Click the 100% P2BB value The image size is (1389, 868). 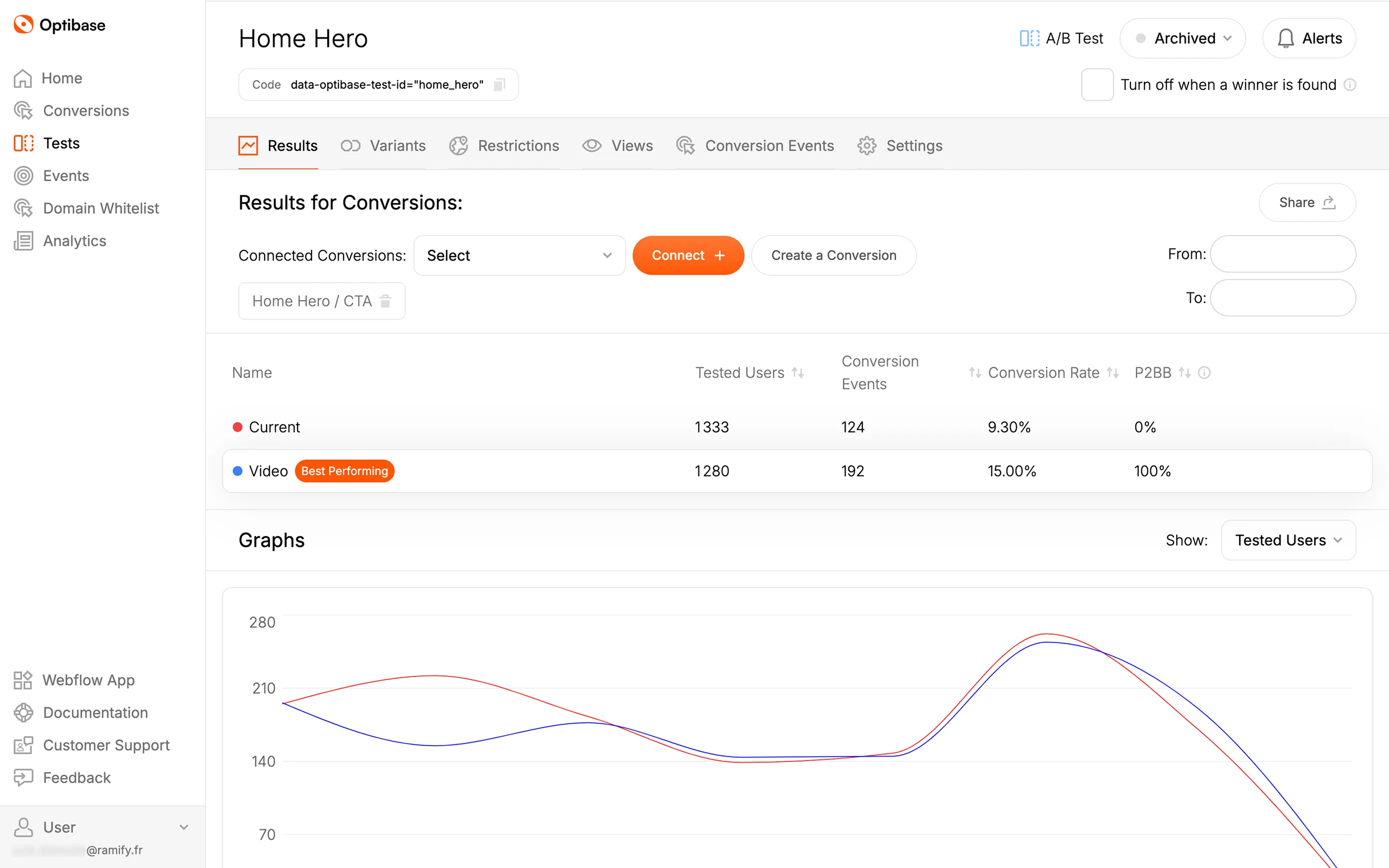point(1152,471)
